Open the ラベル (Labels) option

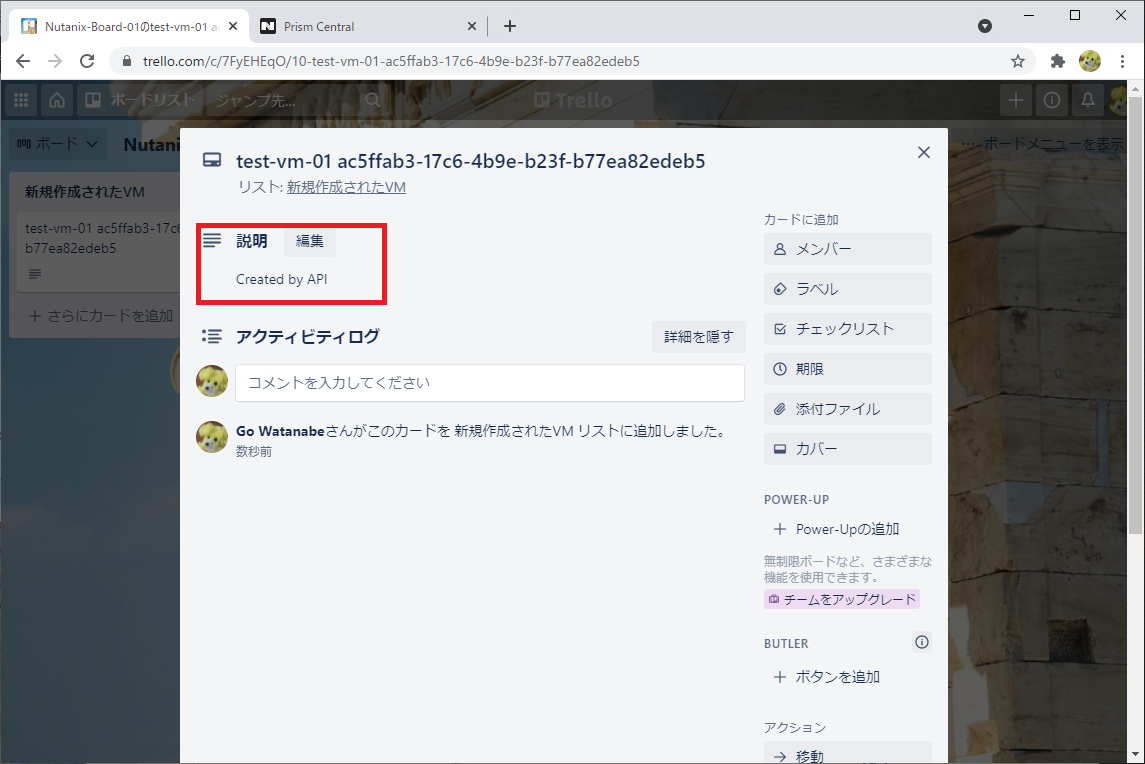coord(846,289)
